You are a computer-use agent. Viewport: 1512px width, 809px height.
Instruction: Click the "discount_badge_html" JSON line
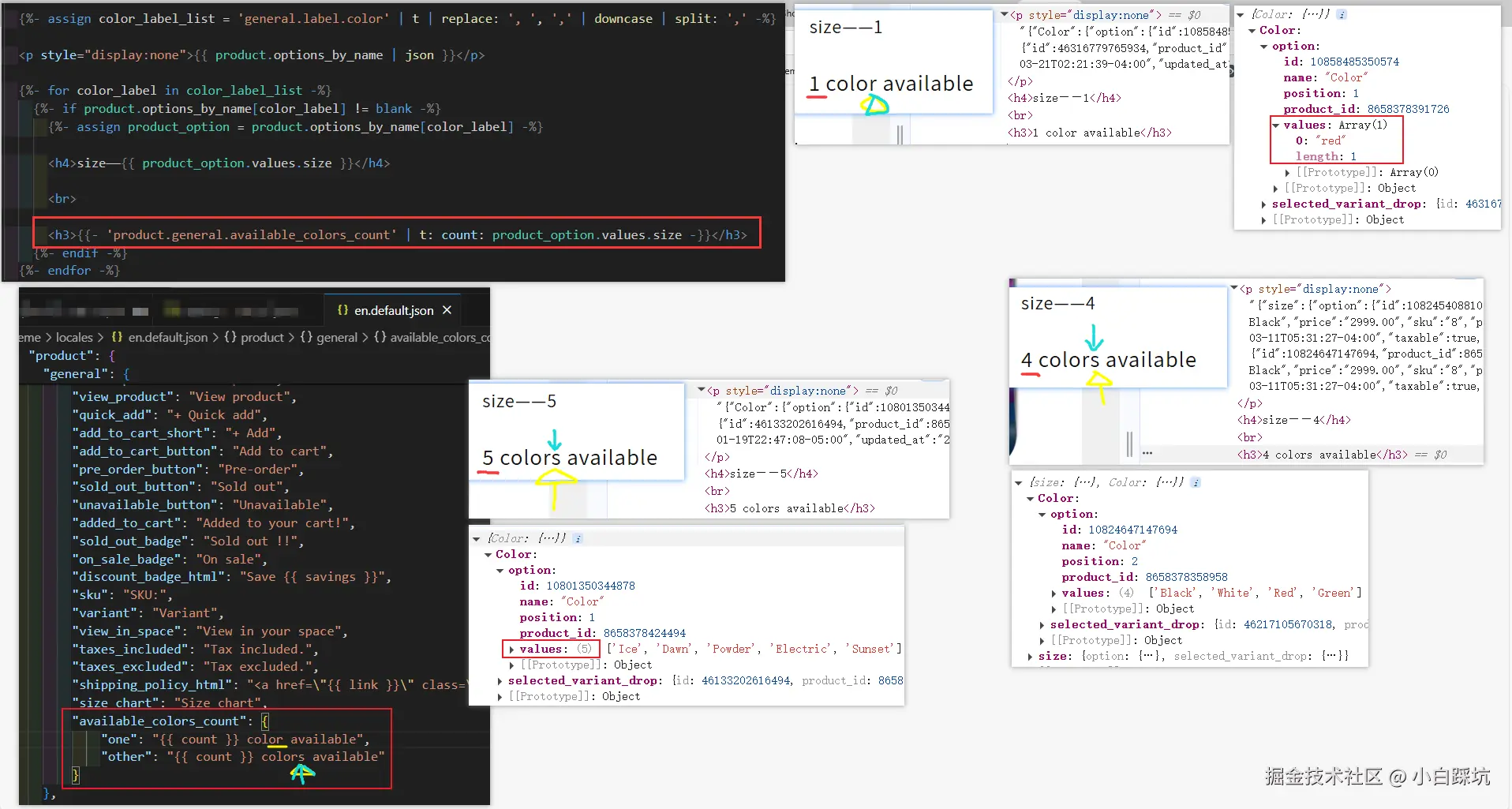(232, 577)
